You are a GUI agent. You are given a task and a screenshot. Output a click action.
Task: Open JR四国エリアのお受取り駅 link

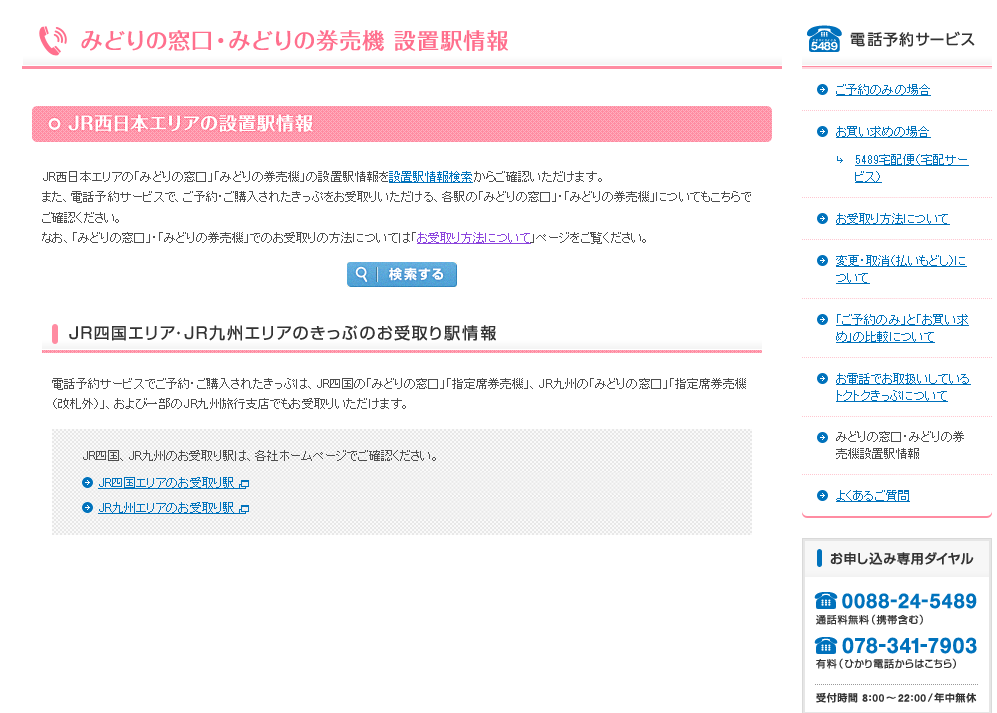coord(166,483)
